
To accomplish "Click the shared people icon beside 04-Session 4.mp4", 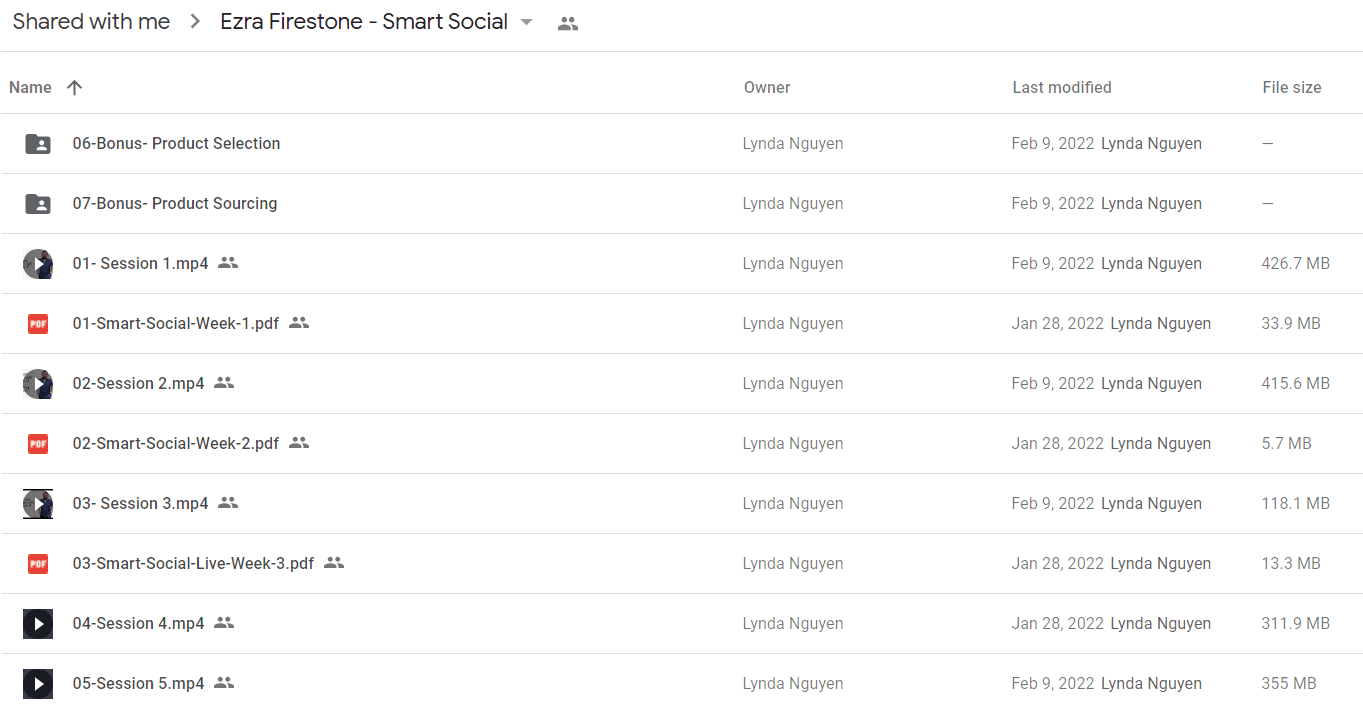I will tap(224, 623).
